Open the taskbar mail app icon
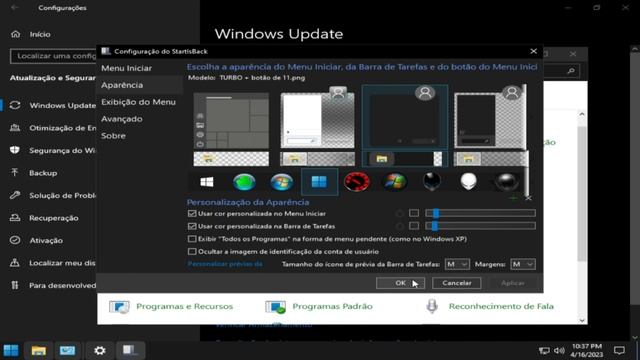The image size is (640, 360). (x=67, y=350)
